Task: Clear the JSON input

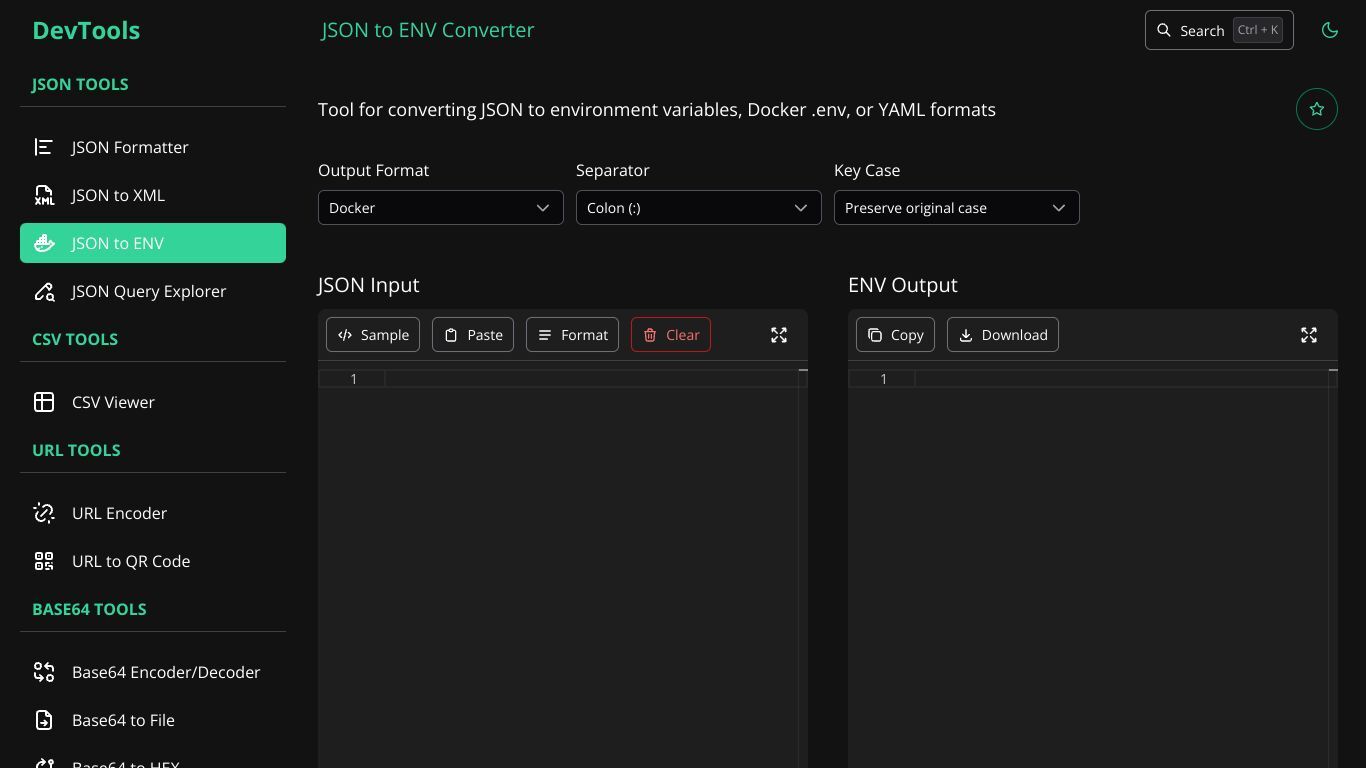Action: click(x=671, y=335)
